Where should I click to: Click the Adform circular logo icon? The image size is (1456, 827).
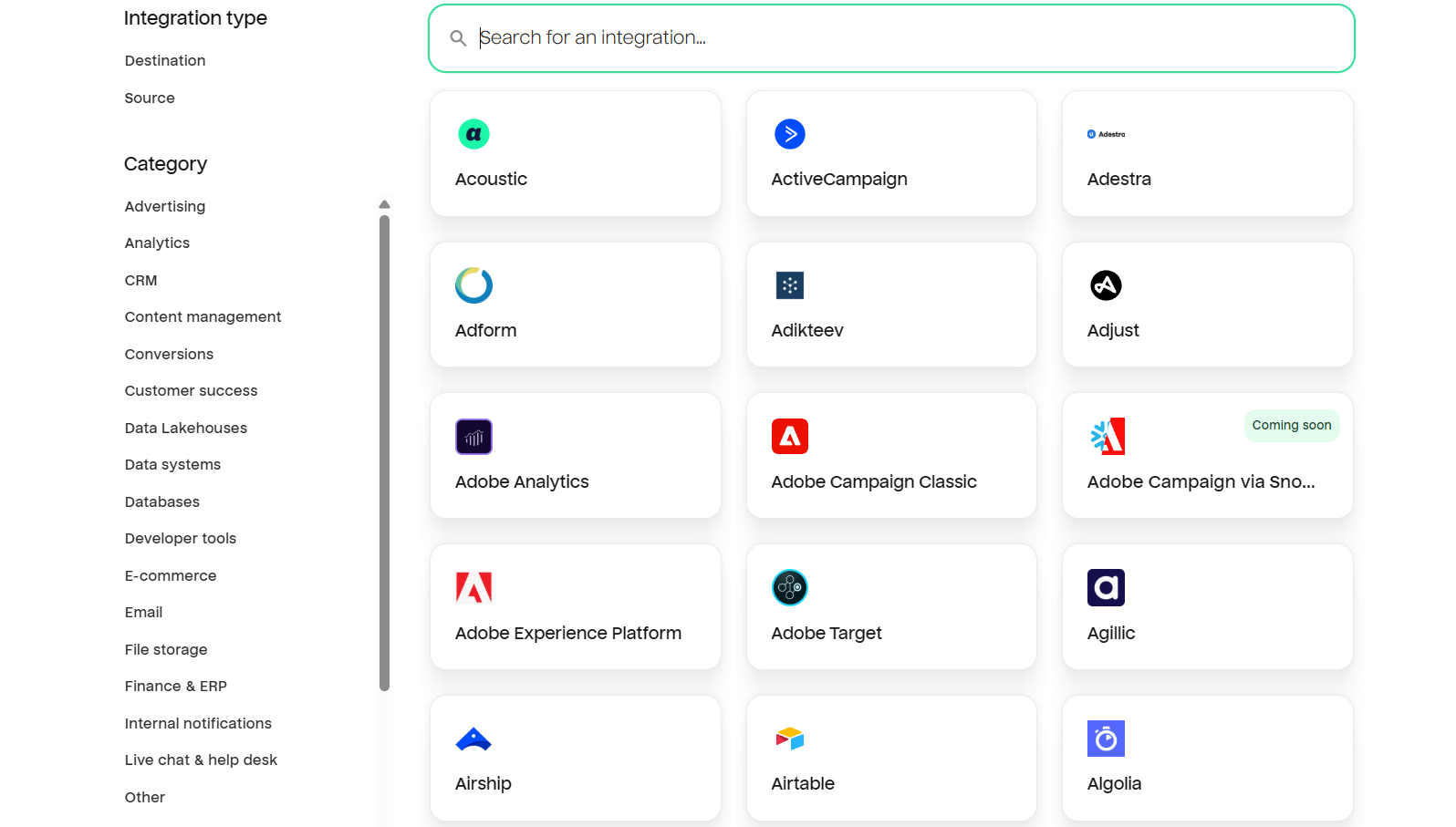coord(473,285)
